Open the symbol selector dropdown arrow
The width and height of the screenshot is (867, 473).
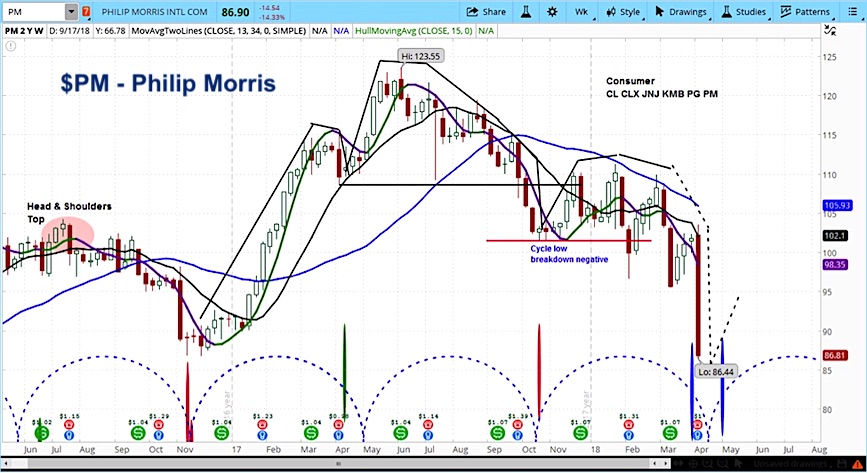click(71, 12)
